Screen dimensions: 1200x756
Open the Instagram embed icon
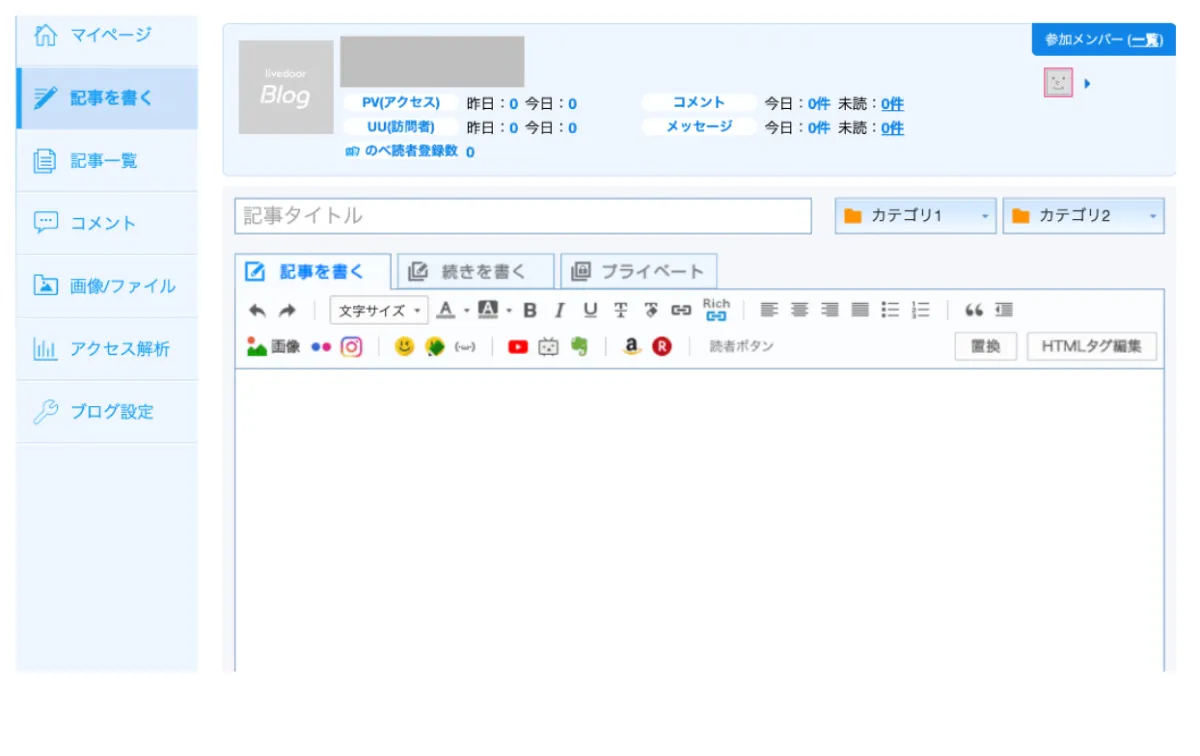351,346
